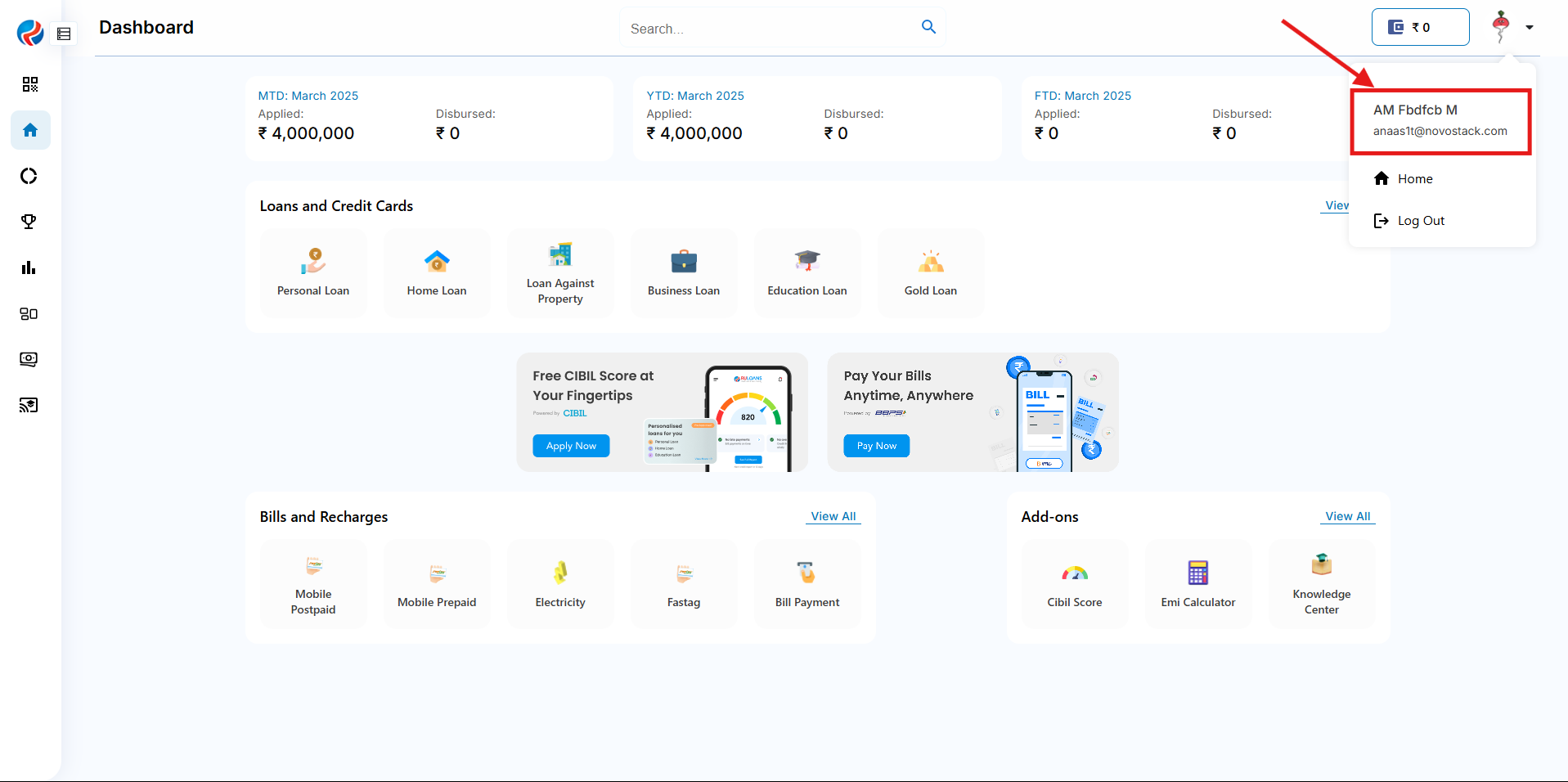Screen dimensions: 1568x782
Task: Open View All for Bills and Recharges
Action: click(833, 516)
